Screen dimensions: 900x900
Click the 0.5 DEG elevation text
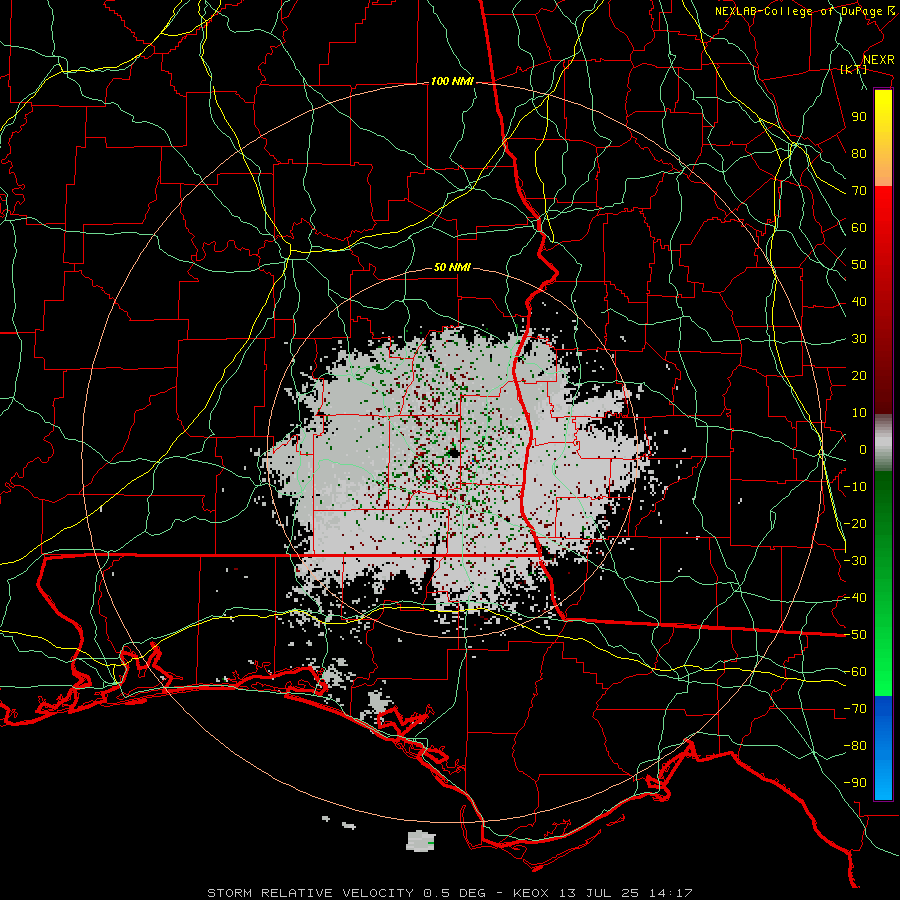(455, 893)
